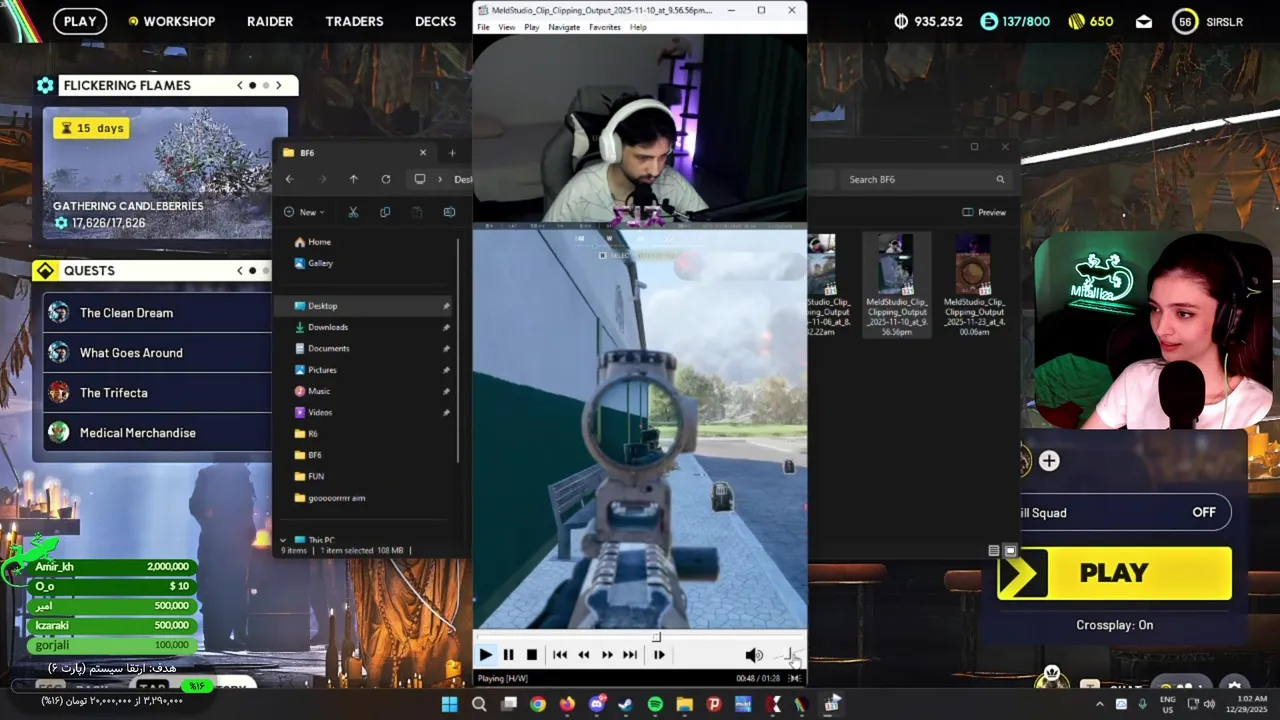Toggle the Fill Squad option
The height and width of the screenshot is (720, 1280).
click(x=1125, y=513)
